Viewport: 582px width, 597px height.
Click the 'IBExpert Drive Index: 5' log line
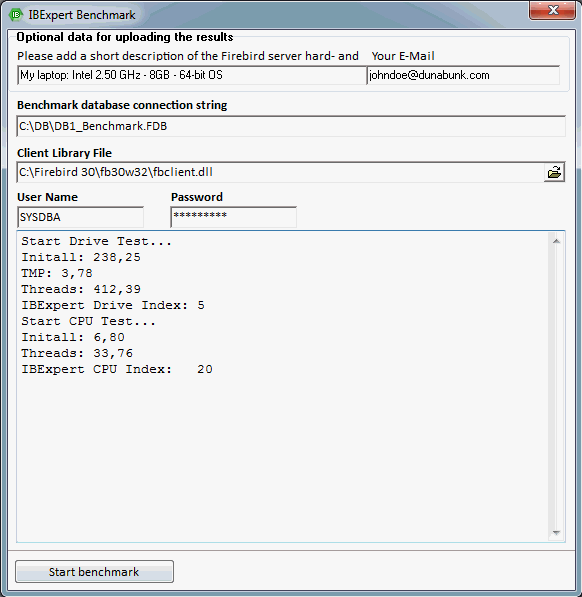tap(113, 305)
